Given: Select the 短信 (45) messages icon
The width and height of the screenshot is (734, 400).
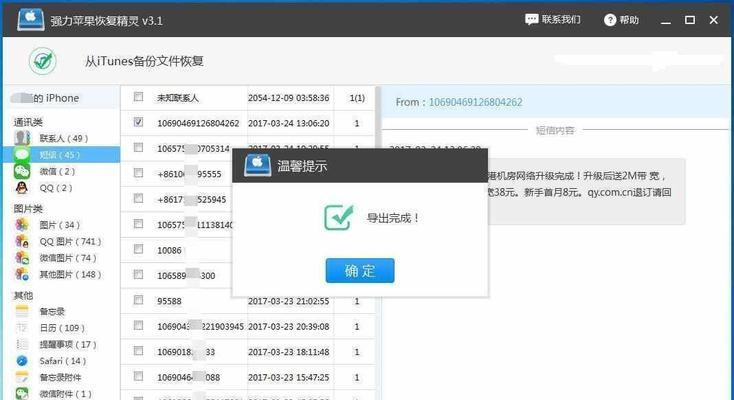Looking at the screenshot, I should [22, 155].
